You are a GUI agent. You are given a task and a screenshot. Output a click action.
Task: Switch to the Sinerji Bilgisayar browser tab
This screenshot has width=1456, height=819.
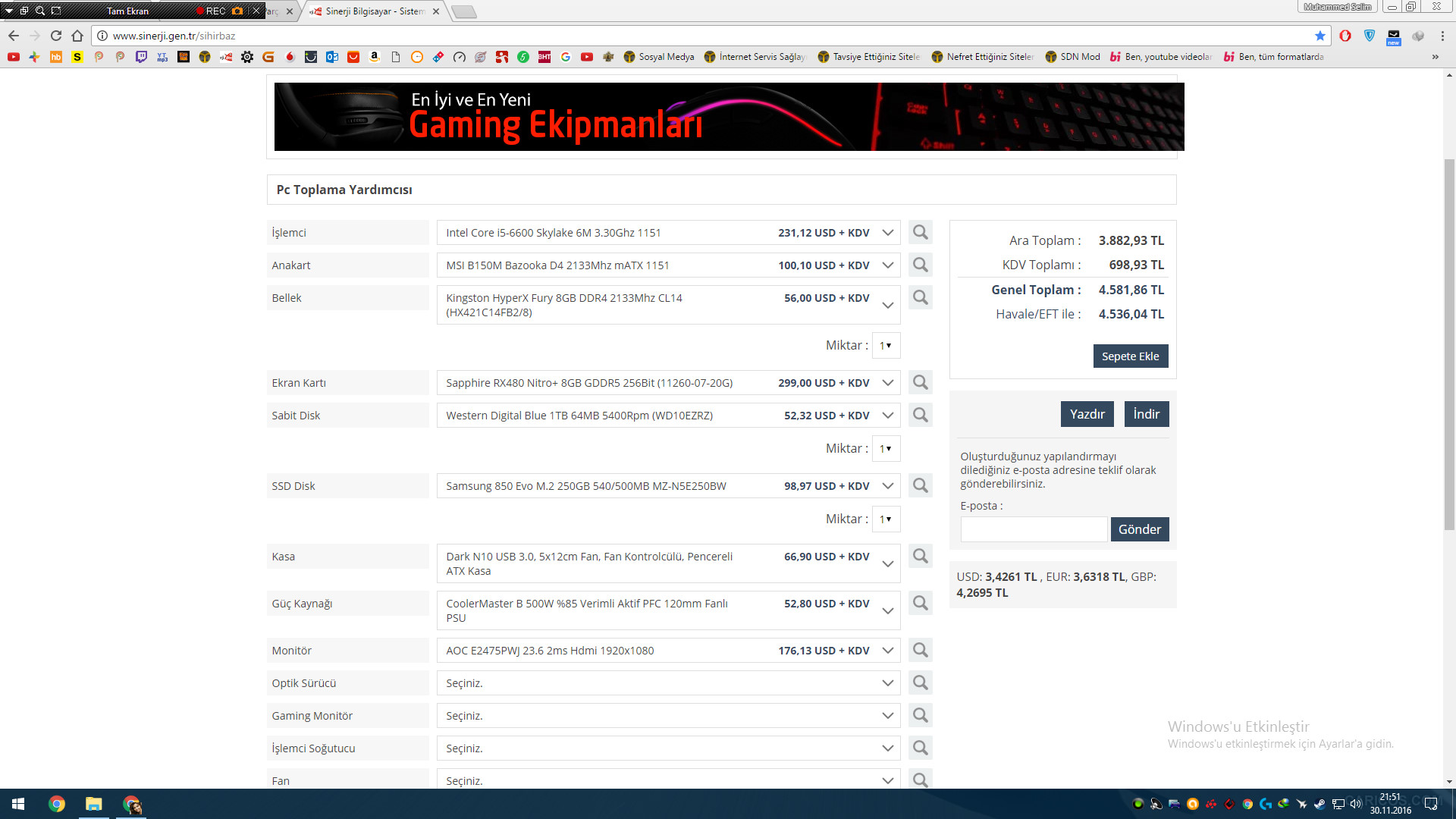(x=373, y=11)
